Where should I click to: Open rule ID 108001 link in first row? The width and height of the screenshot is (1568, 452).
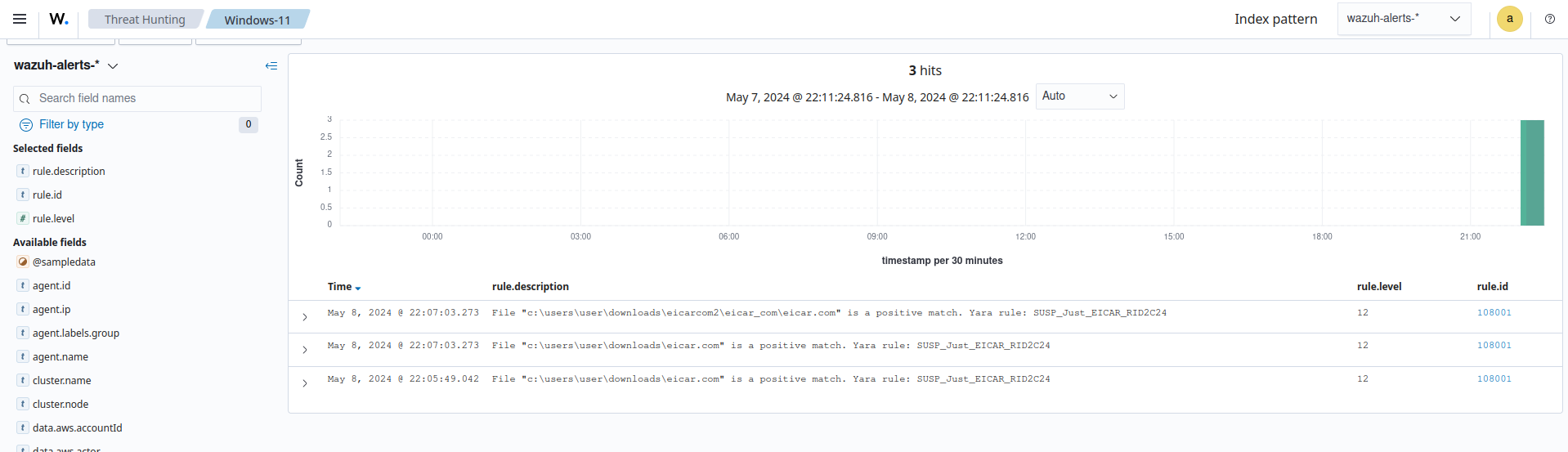coord(1494,313)
